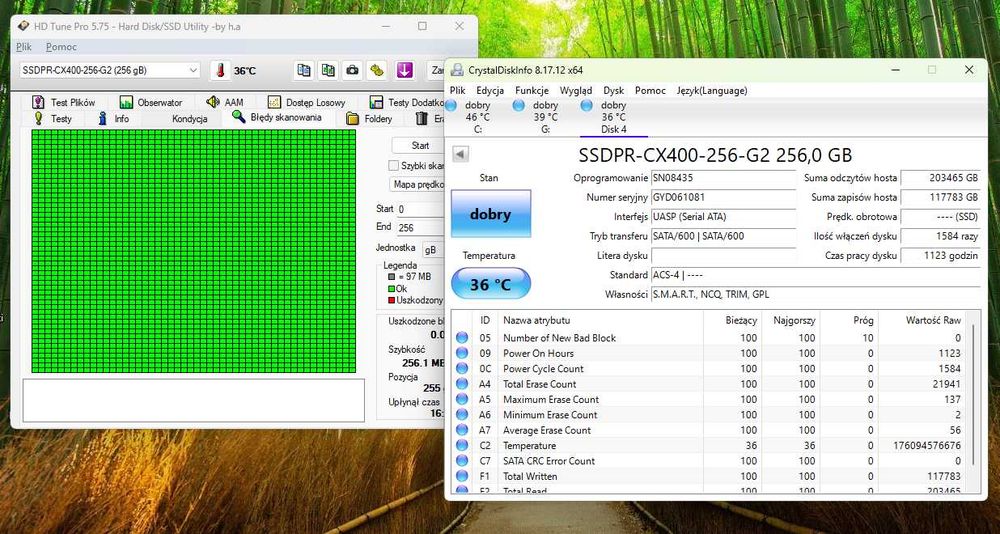
Task: Toggle the Szybki skan checkbox
Action: [x=393, y=165]
